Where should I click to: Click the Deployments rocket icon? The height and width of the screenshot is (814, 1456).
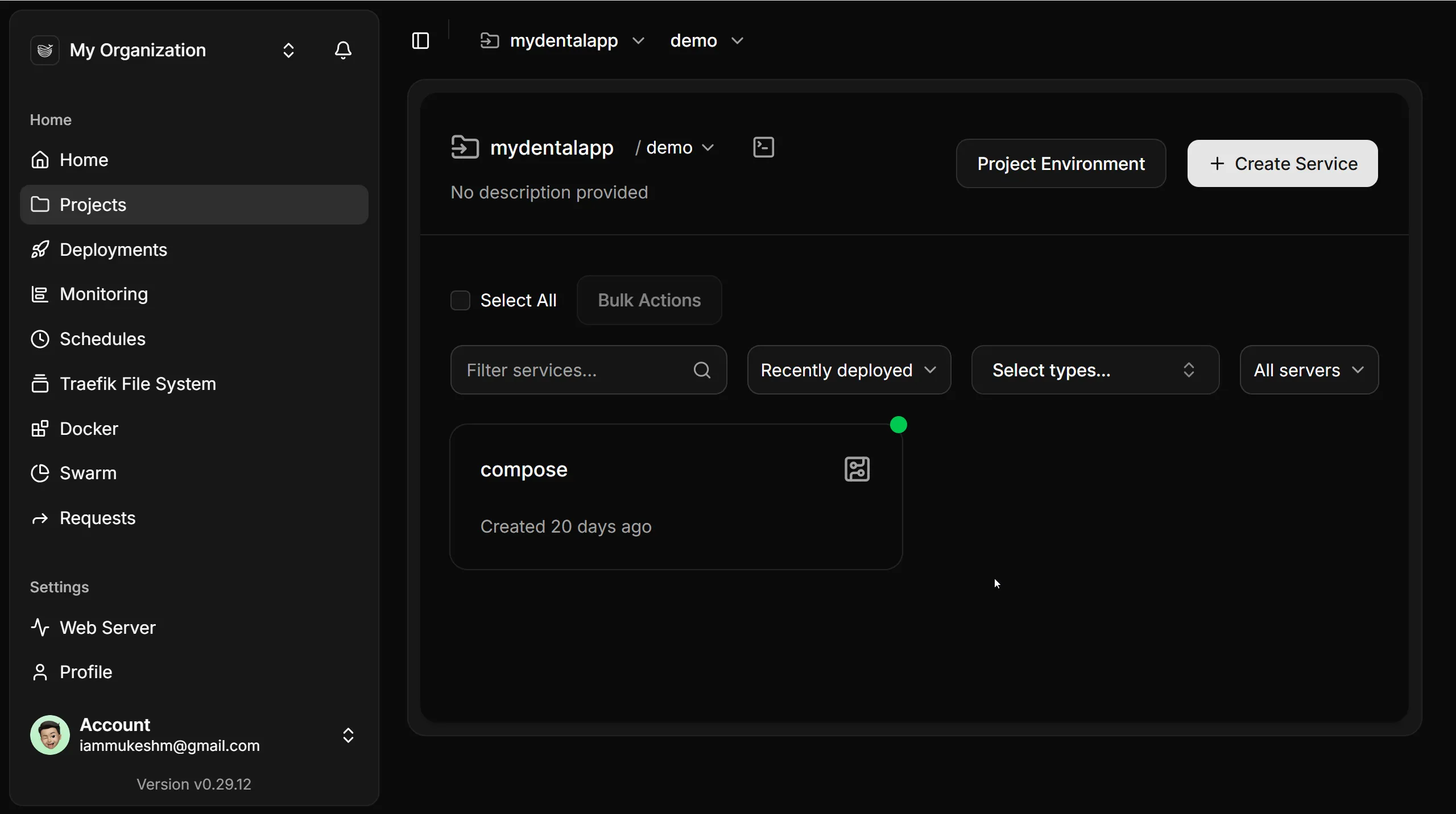coord(40,249)
